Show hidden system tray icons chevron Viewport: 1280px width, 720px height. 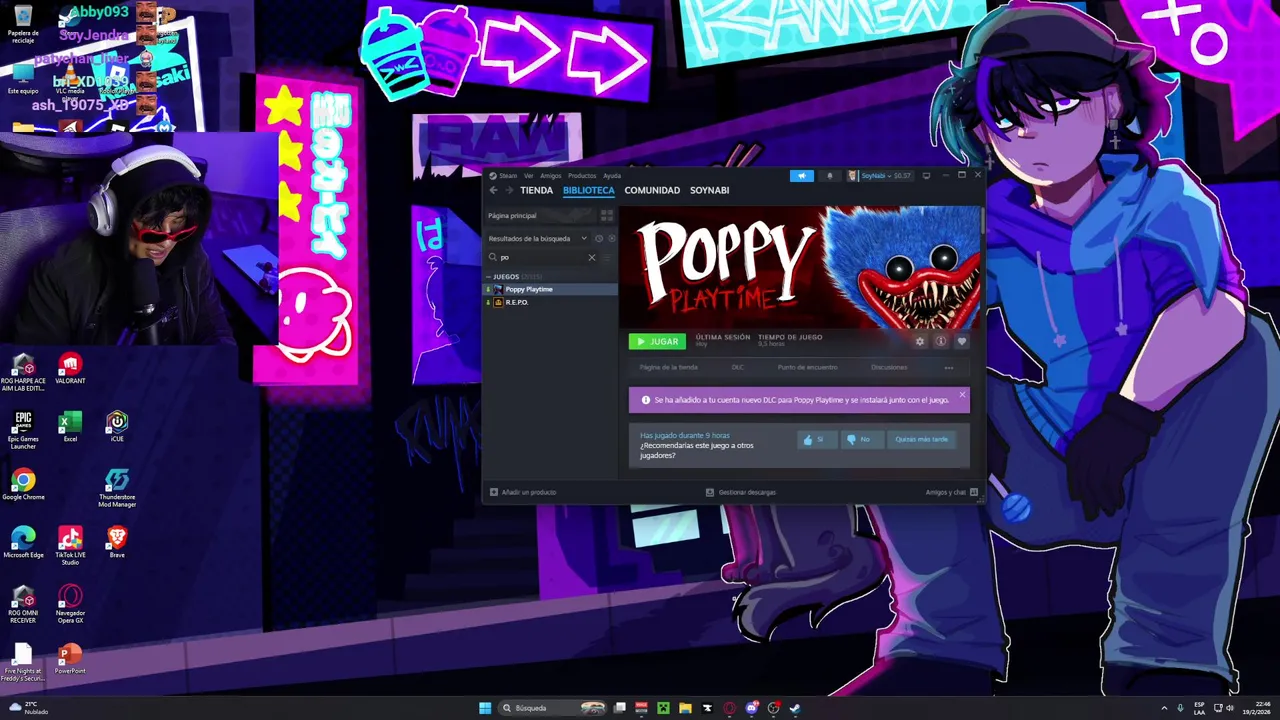[x=1164, y=708]
